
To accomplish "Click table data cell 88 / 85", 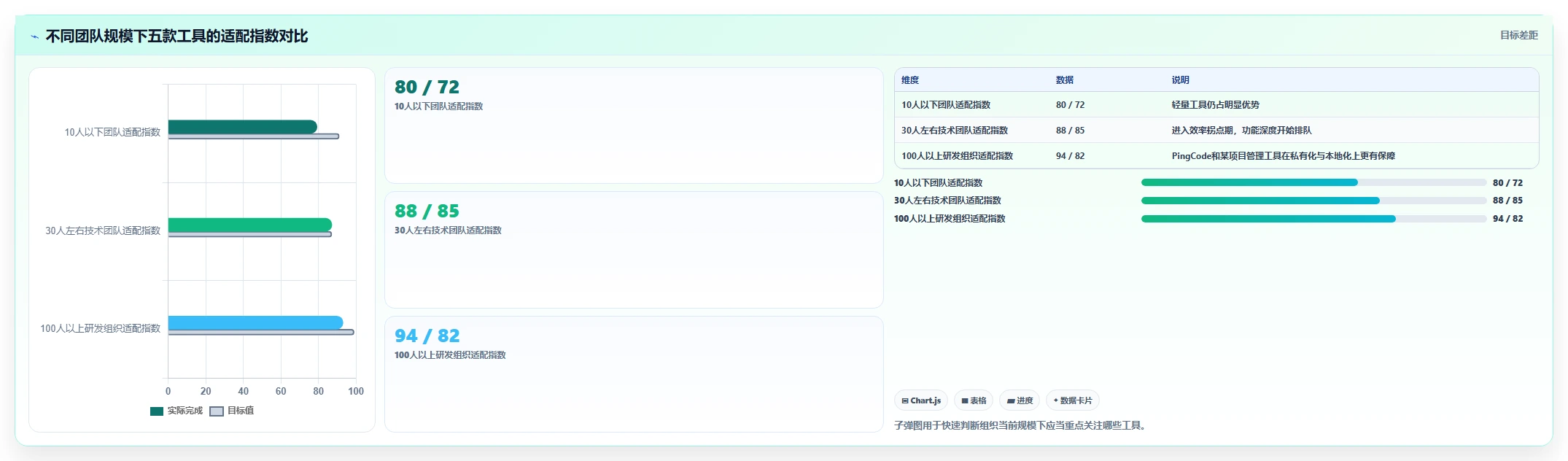I will click(x=1071, y=131).
